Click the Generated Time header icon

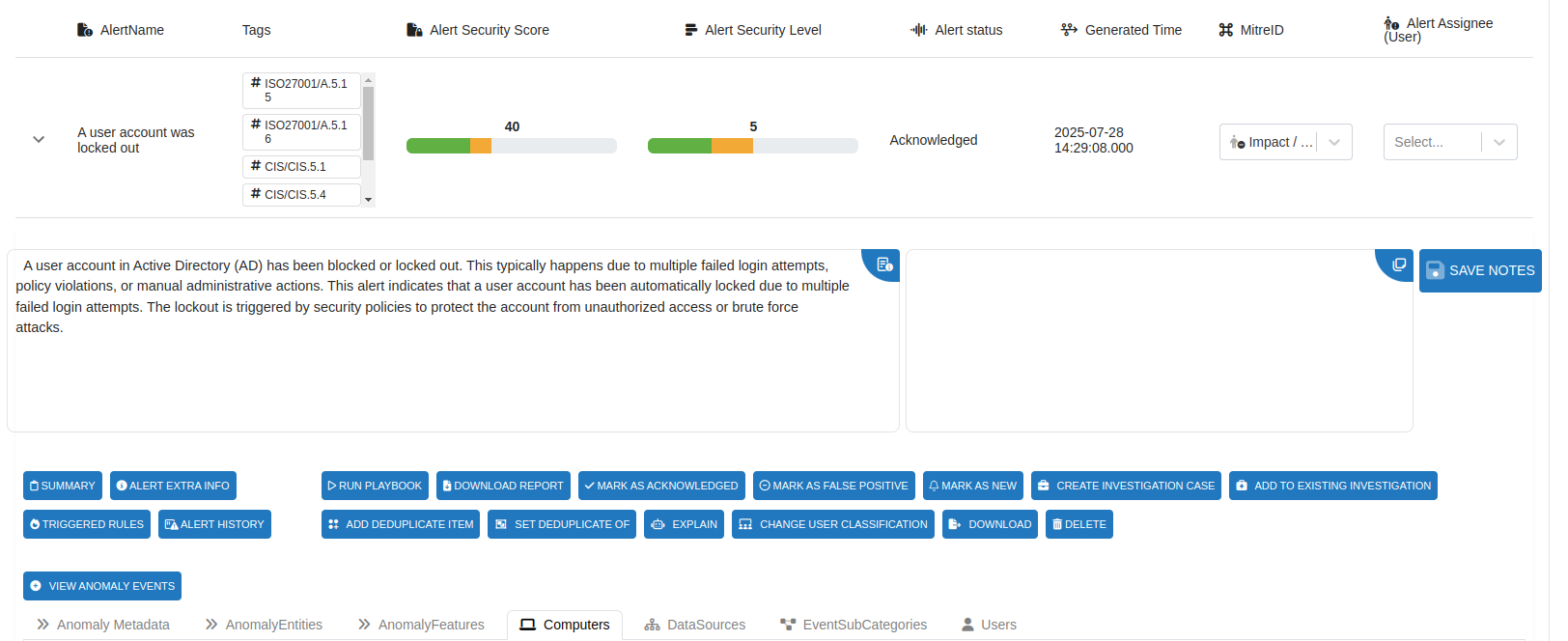(x=1069, y=30)
